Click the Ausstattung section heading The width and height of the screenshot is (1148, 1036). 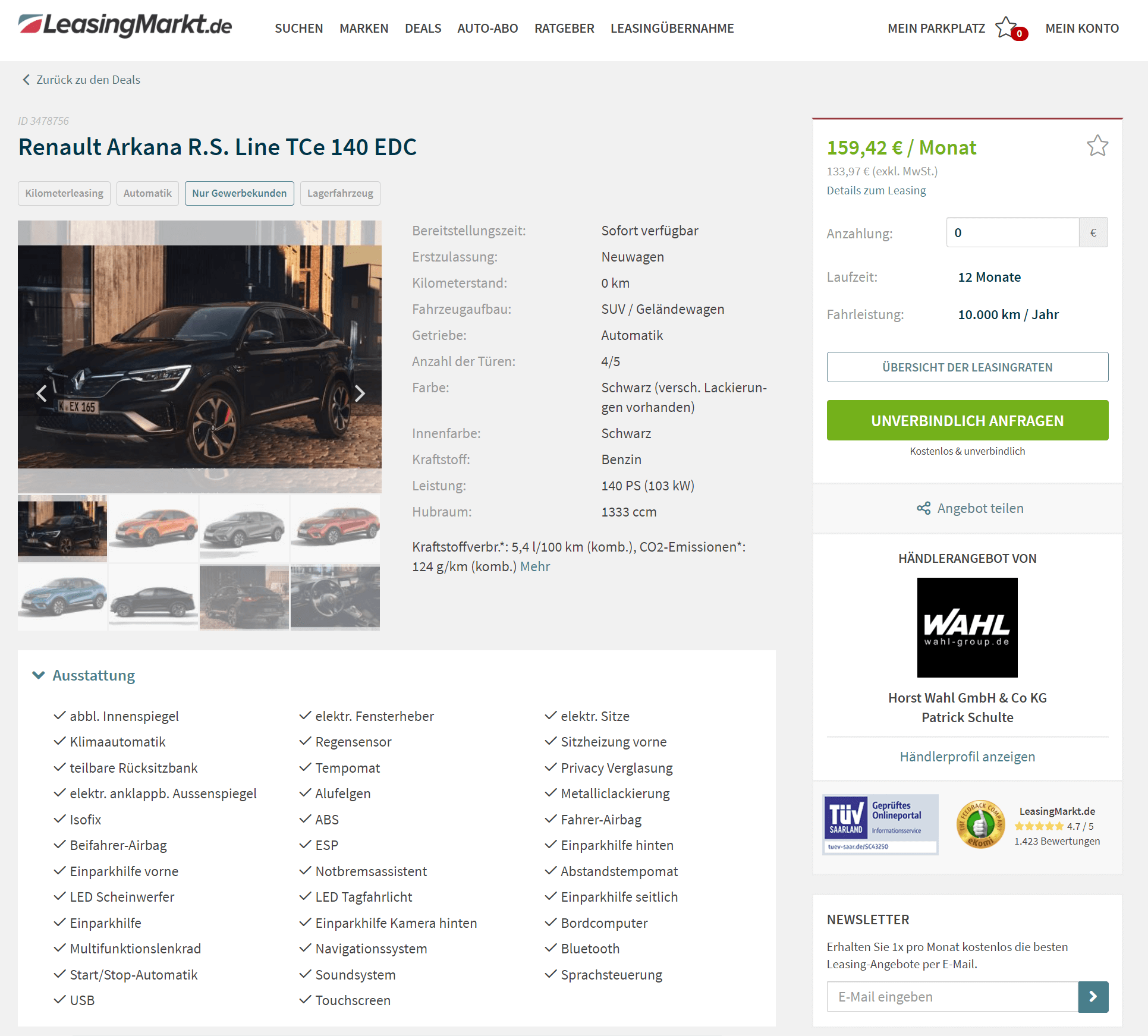[x=94, y=675]
